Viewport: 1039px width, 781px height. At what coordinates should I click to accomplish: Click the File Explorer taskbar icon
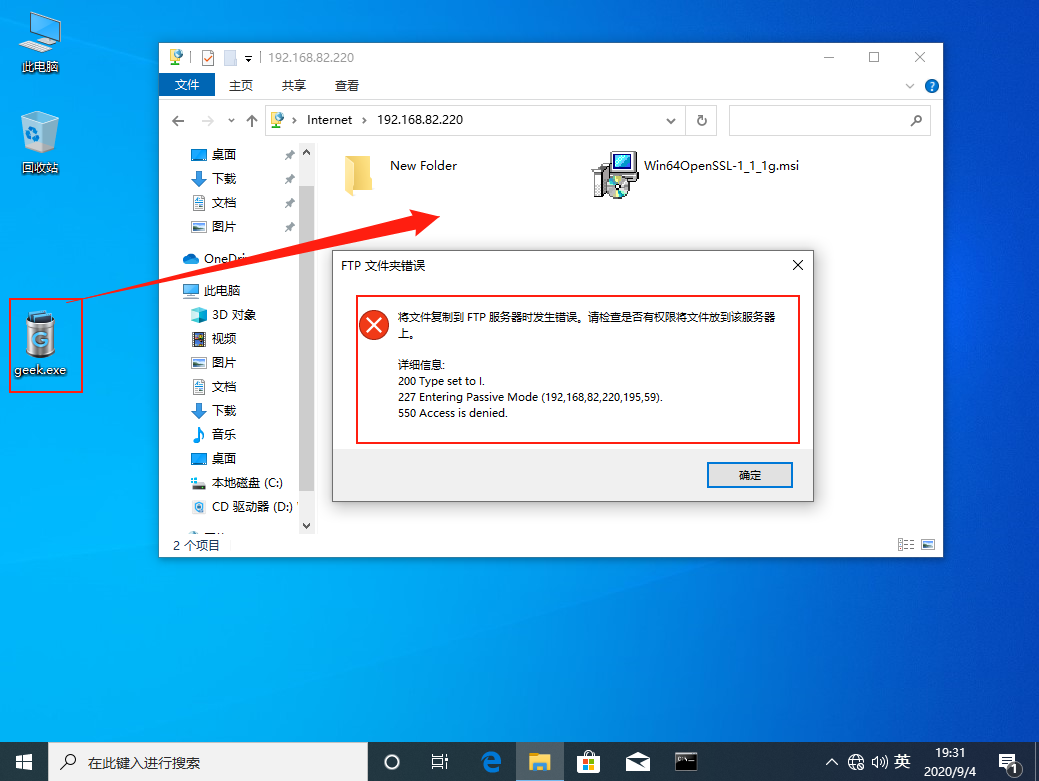coord(539,762)
